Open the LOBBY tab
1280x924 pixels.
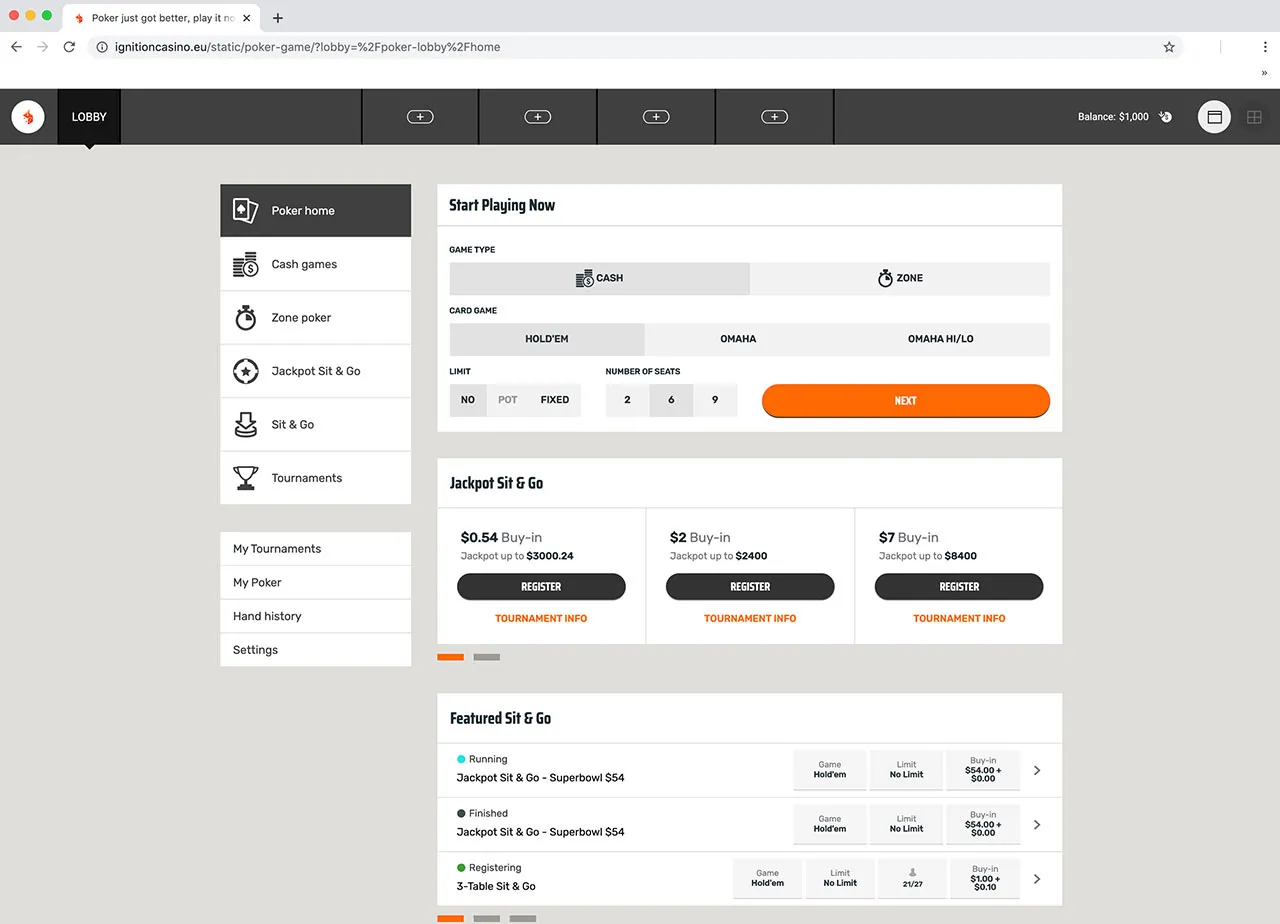pos(89,116)
